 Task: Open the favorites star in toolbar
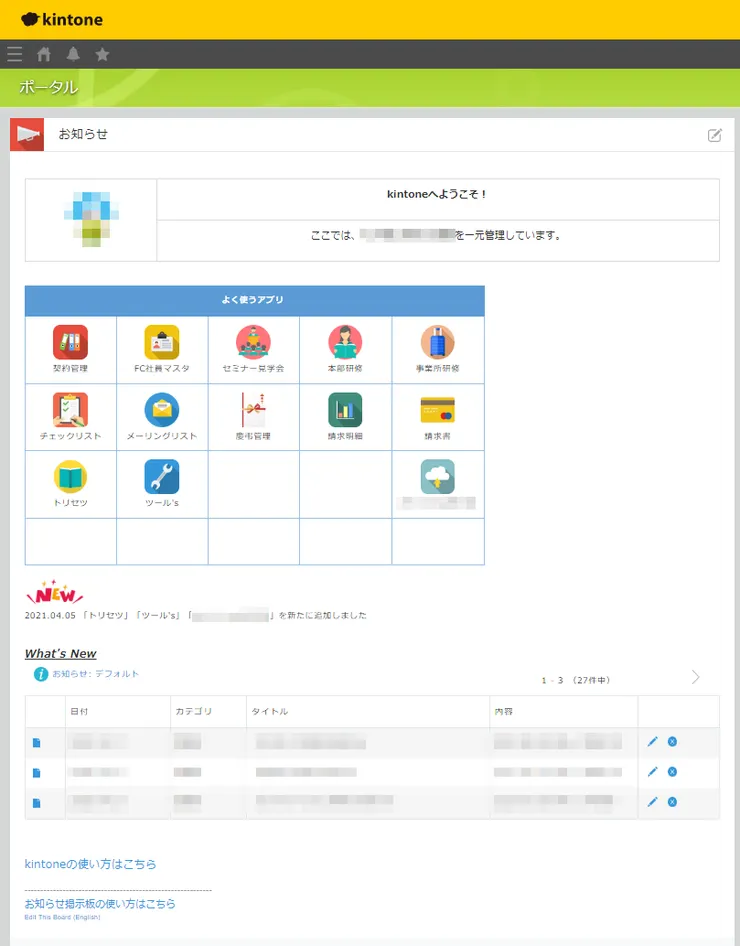click(102, 54)
